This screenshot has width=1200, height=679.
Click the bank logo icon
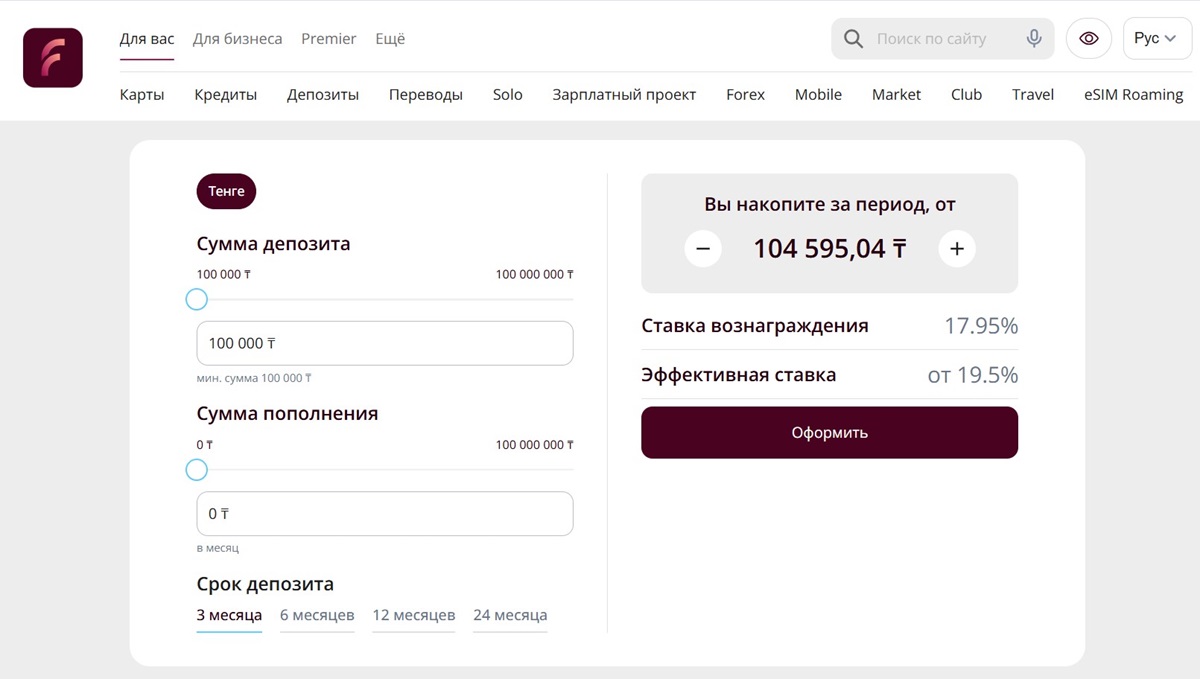[x=53, y=58]
